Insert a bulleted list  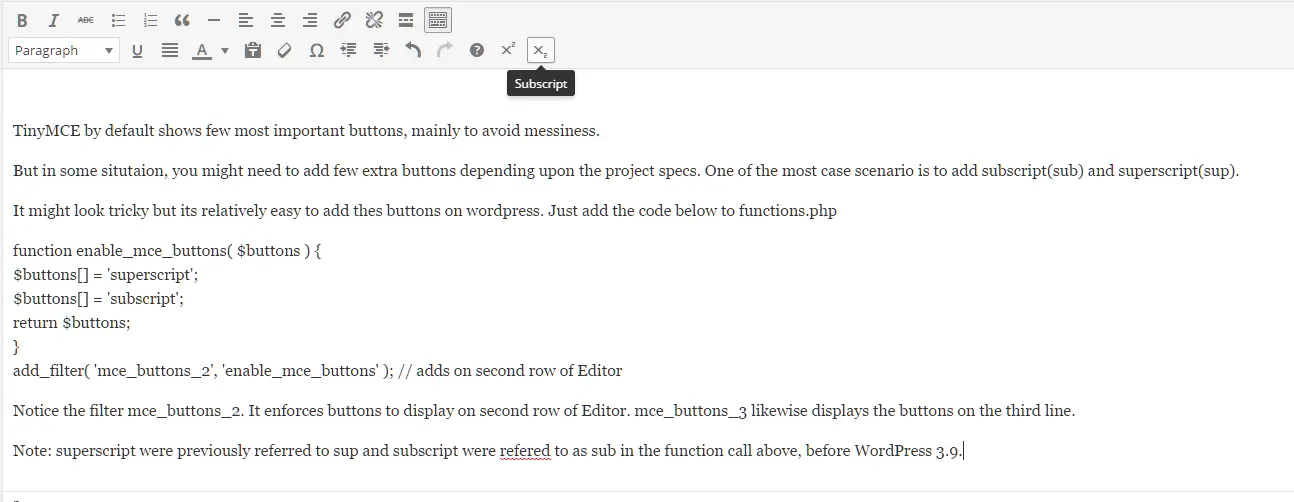pyautogui.click(x=118, y=20)
